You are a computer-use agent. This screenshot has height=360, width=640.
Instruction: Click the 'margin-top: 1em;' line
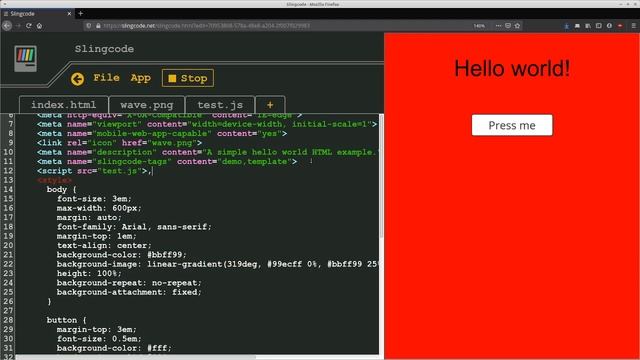[97, 236]
